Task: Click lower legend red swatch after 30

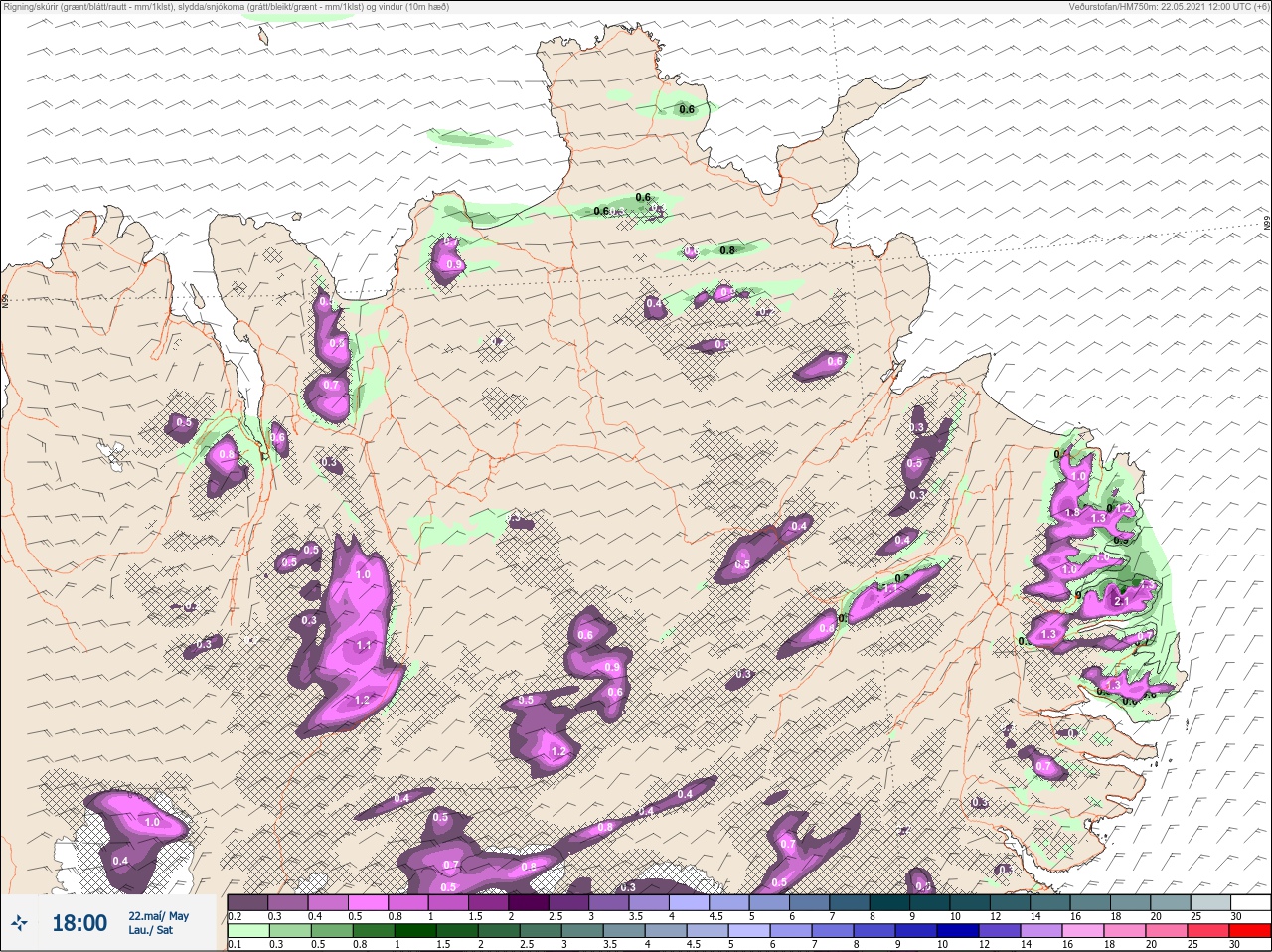Action: [1250, 932]
